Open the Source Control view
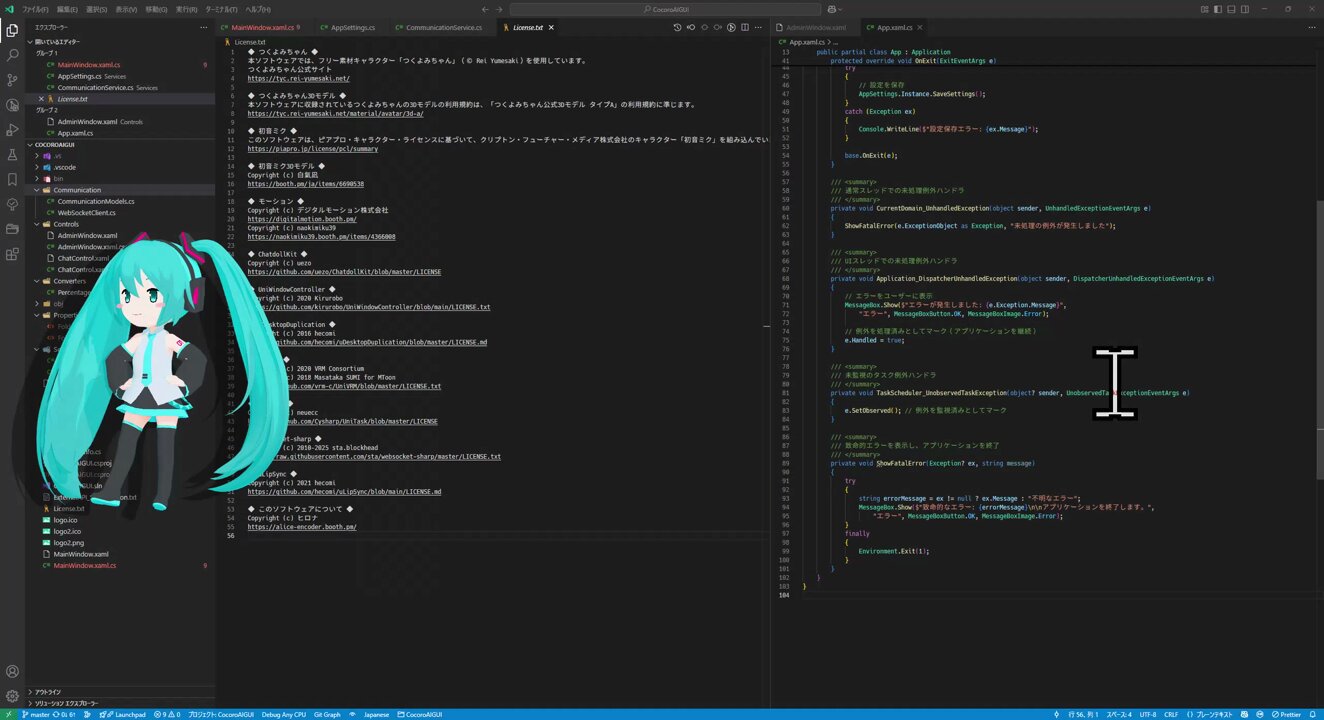 point(12,80)
